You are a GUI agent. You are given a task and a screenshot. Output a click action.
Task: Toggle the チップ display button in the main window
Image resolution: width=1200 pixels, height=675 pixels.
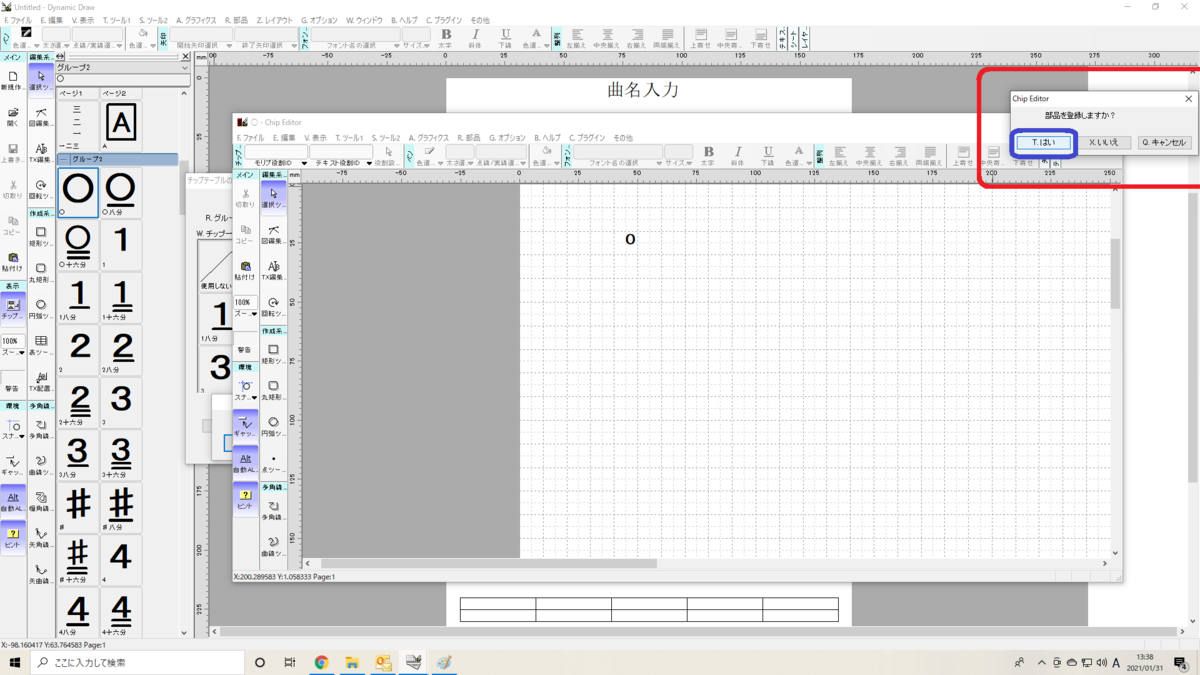pyautogui.click(x=12, y=308)
